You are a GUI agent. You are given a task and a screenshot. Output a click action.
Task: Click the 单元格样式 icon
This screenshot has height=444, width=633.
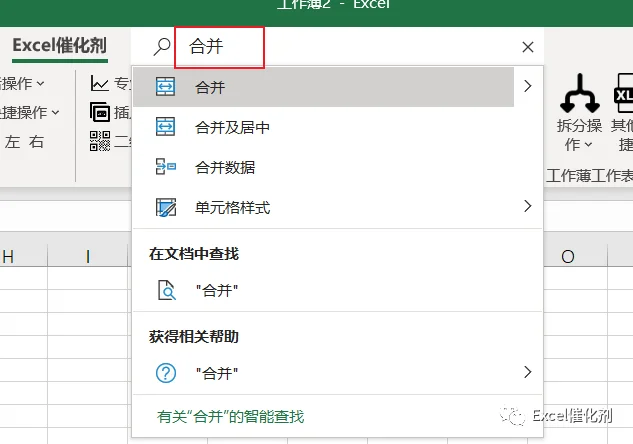click(x=166, y=207)
